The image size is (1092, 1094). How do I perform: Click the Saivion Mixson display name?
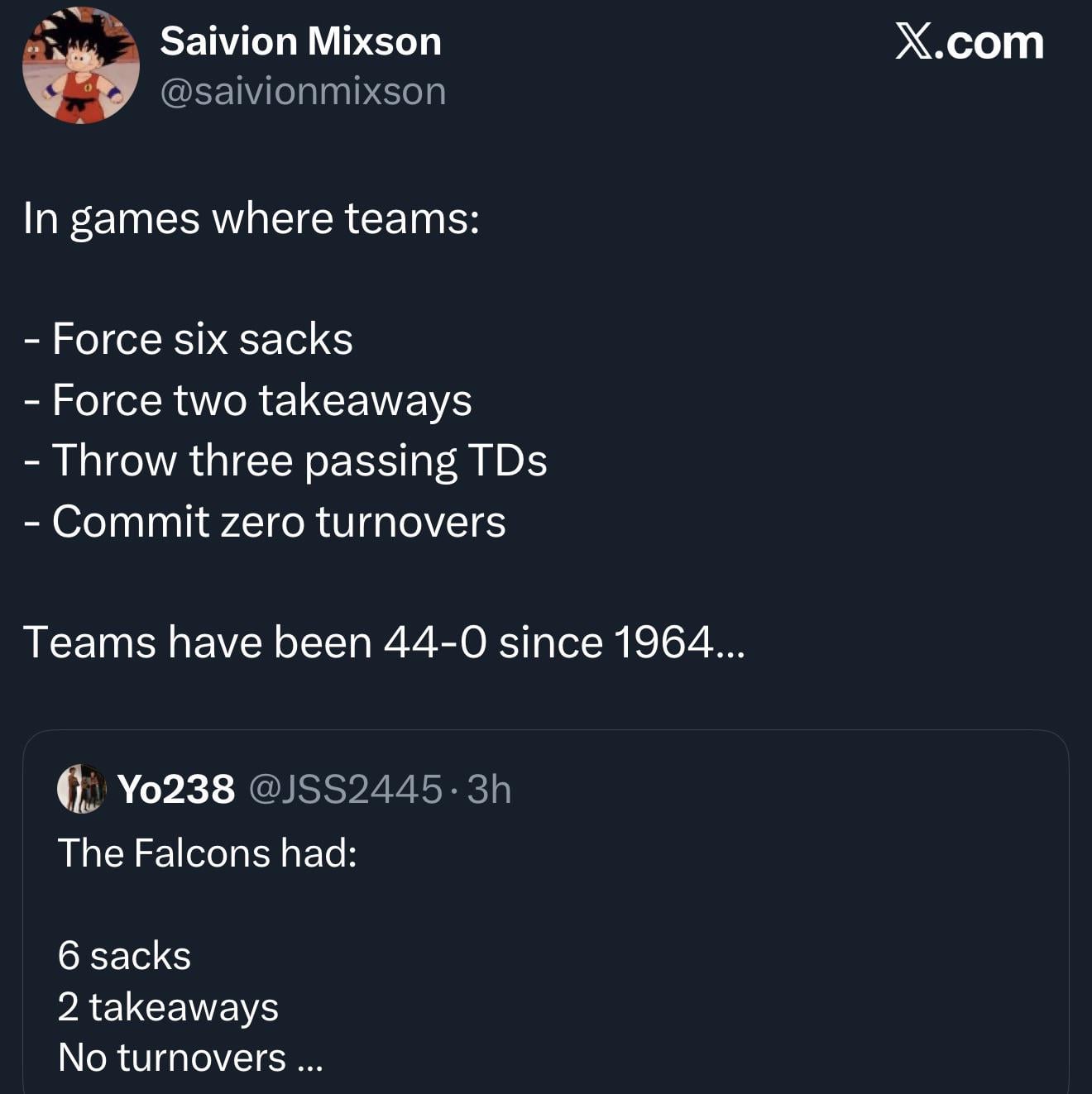click(x=300, y=41)
